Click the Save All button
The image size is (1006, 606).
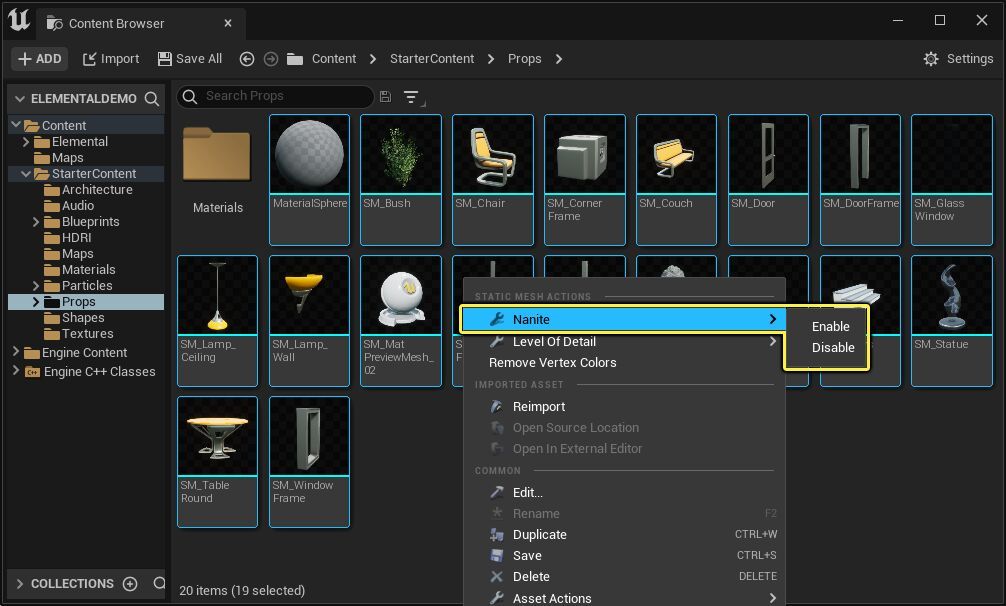(190, 59)
